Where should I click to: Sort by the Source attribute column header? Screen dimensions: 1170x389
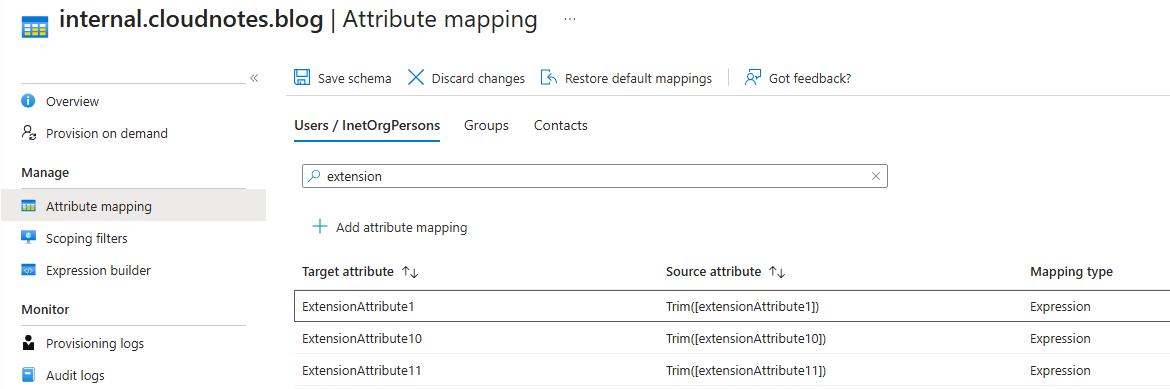coord(713,272)
